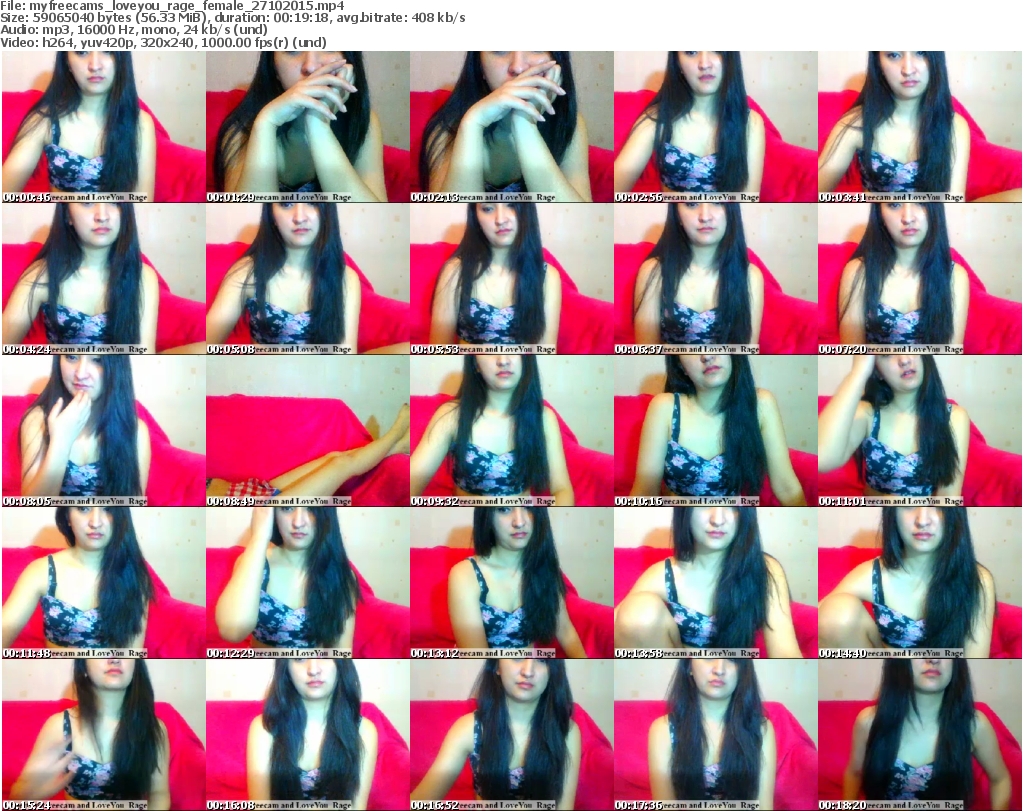Select the thumbnail at 00:08:05

[x=104, y=431]
